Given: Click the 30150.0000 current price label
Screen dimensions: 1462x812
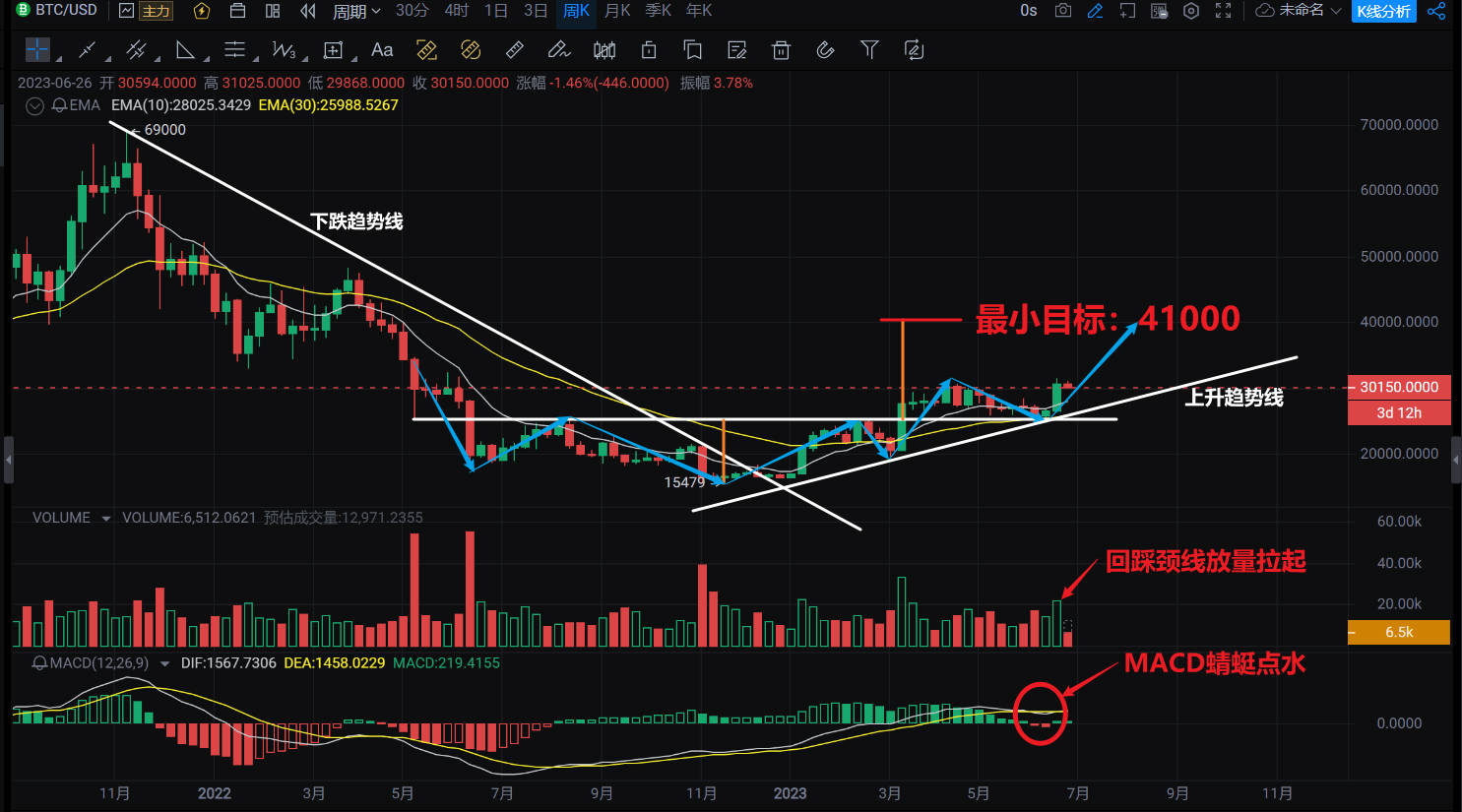Looking at the screenshot, I should click(x=1399, y=387).
